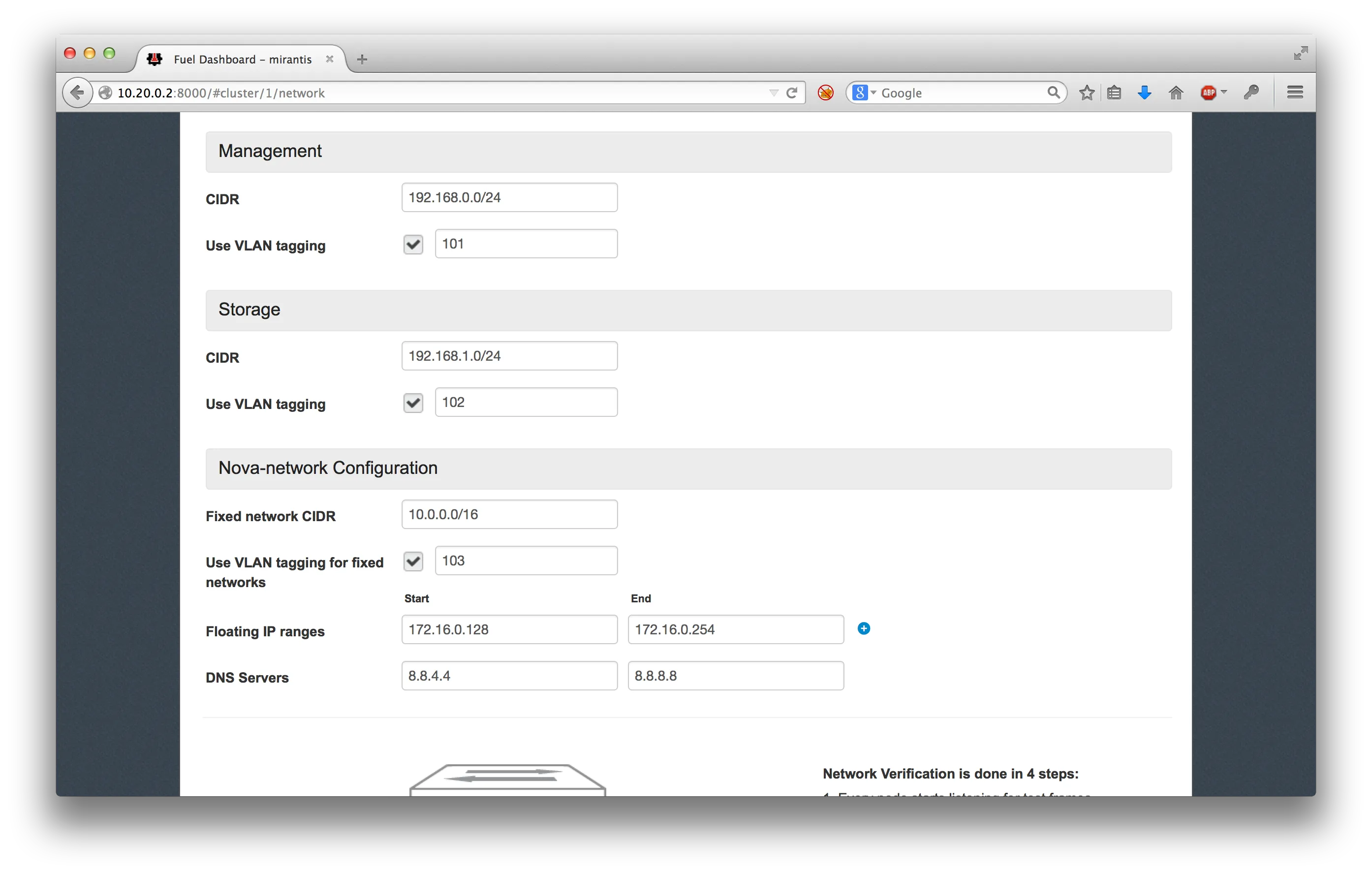Click the yellow minimize window button

click(90, 53)
